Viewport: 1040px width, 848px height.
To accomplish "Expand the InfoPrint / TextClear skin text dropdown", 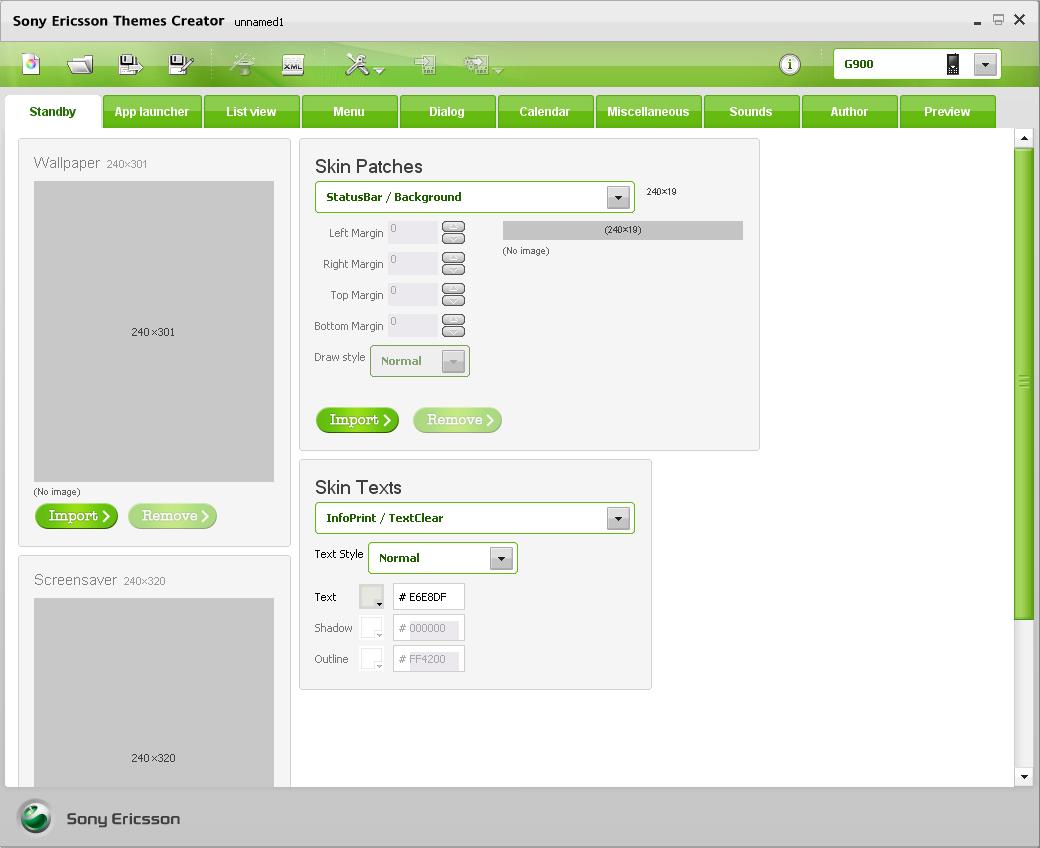I will click(618, 518).
